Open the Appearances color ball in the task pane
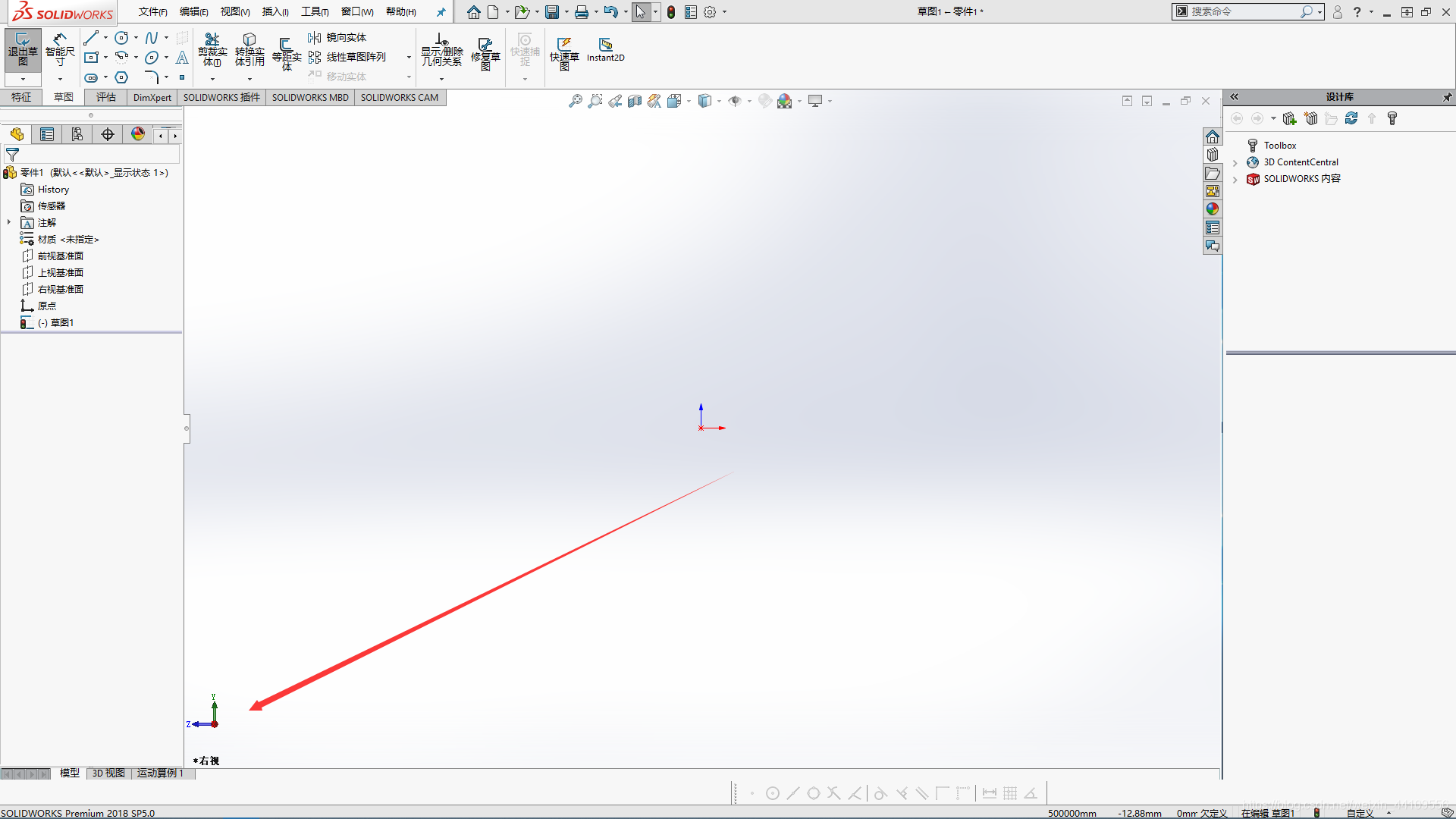This screenshot has width=1456, height=819. 1213,209
